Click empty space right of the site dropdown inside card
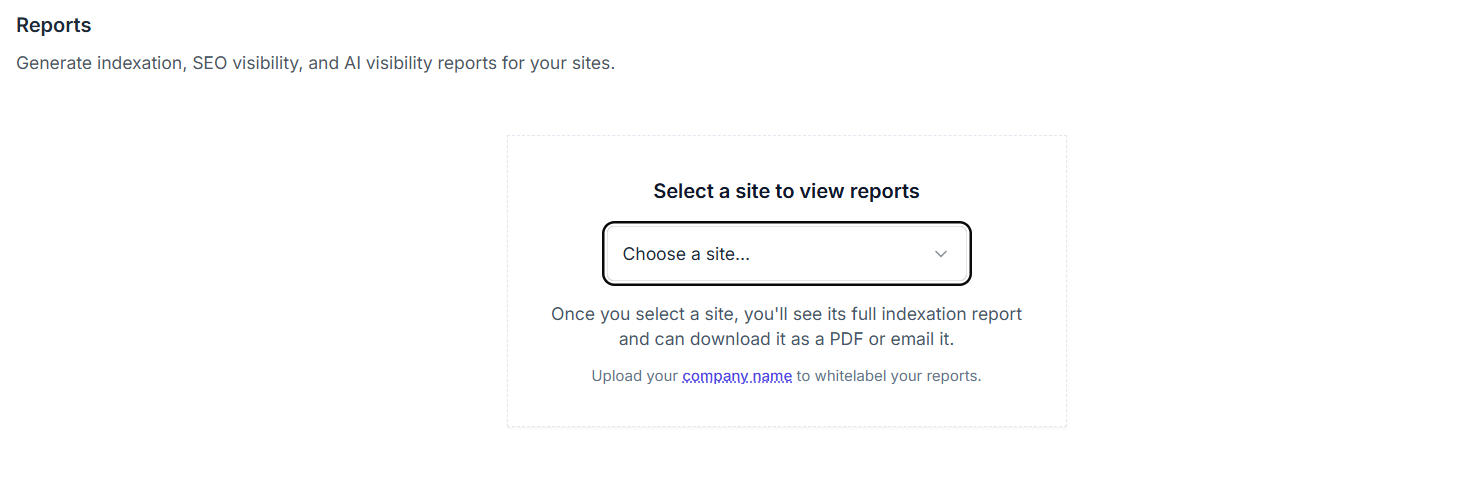 (x=1018, y=254)
